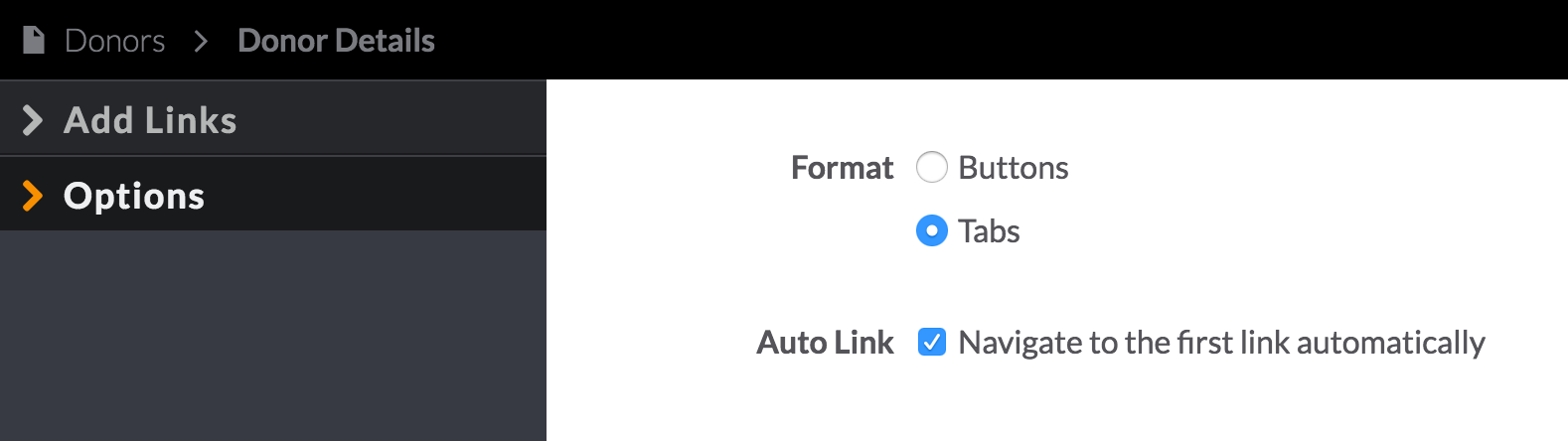Select the Tabs format radio button
Screen dimensions: 1568x441
932,230
